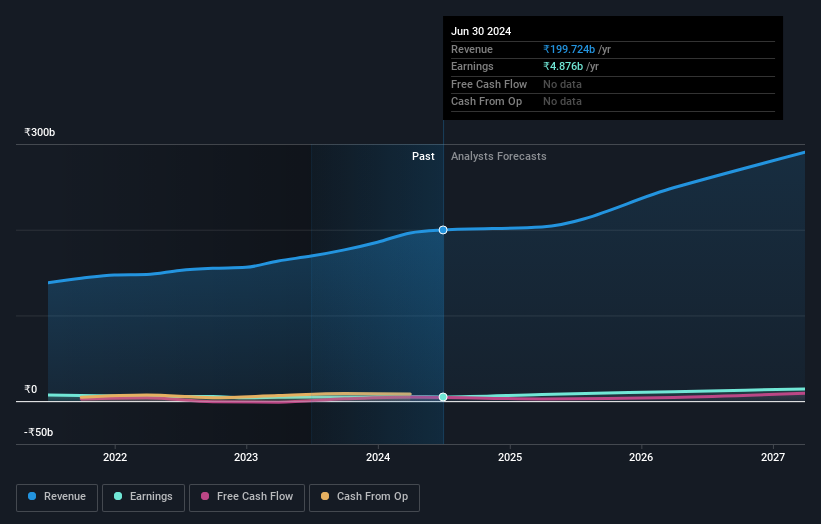Toggle the Free Cash Flow legend button
Image resolution: width=821 pixels, height=524 pixels.
tap(247, 497)
